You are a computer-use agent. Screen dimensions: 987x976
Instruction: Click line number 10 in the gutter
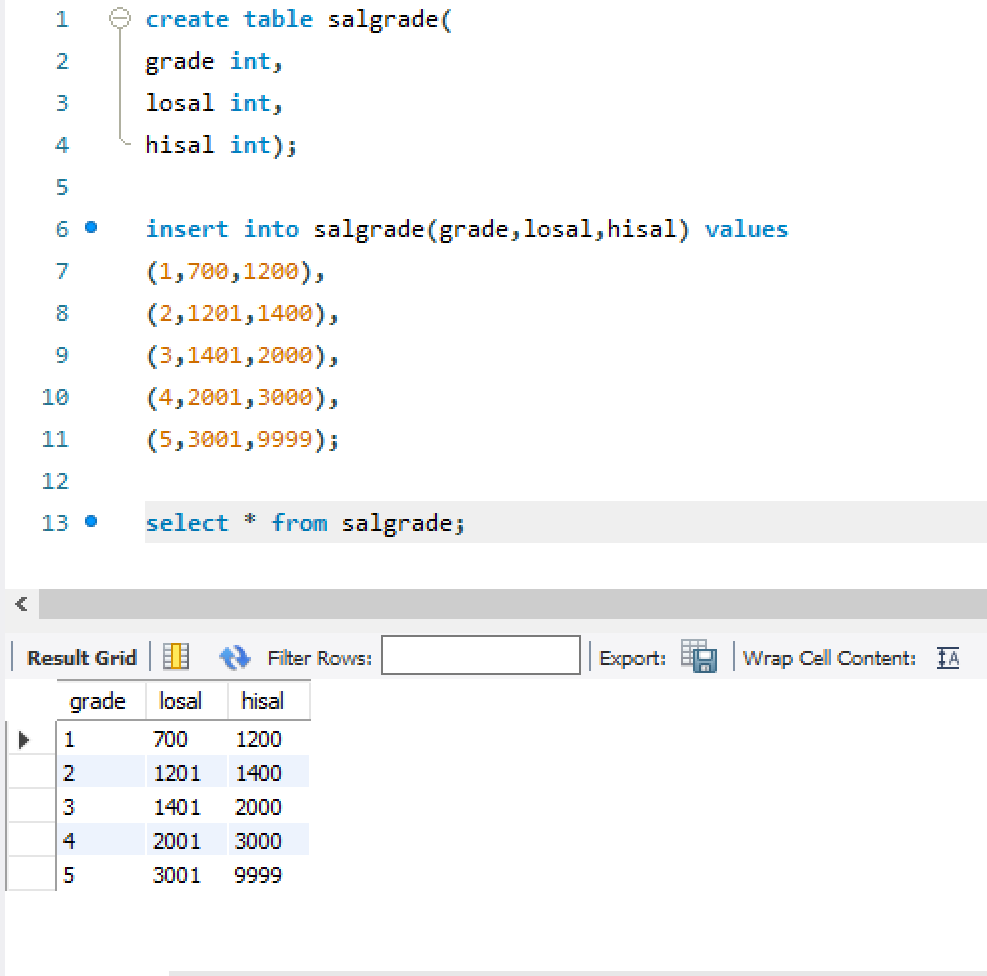coord(55,397)
